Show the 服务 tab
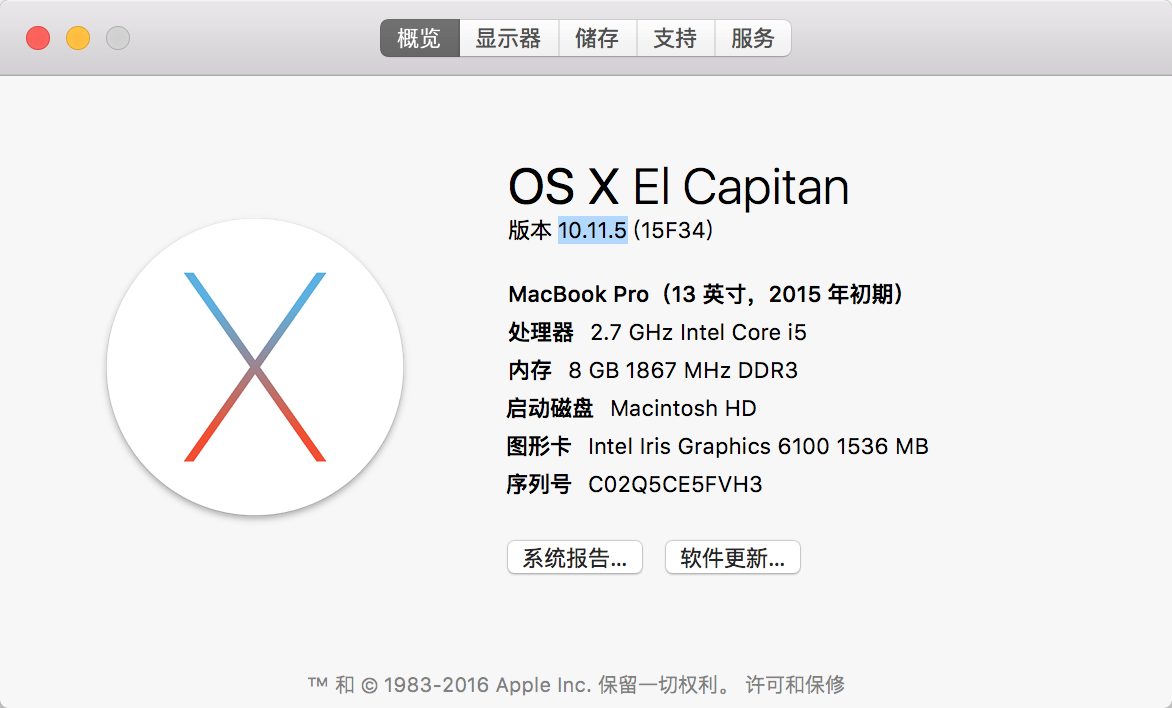The height and width of the screenshot is (708, 1172). (753, 39)
